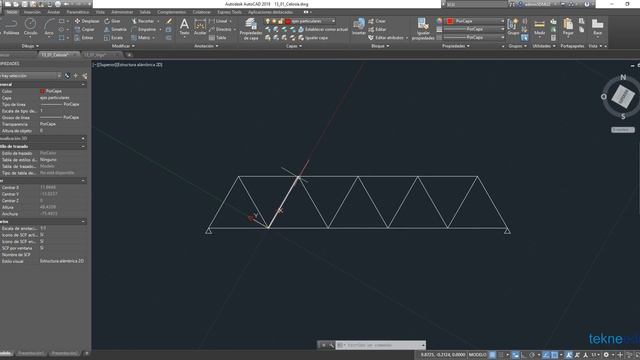Expand the Anotación panel dropdown

point(206,46)
